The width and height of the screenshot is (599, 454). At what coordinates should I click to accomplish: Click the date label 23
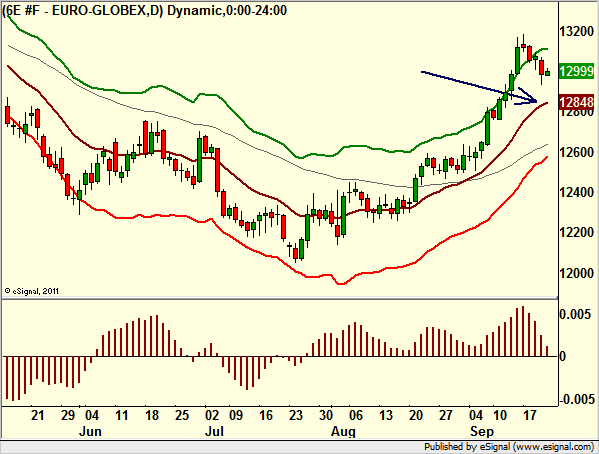296,415
